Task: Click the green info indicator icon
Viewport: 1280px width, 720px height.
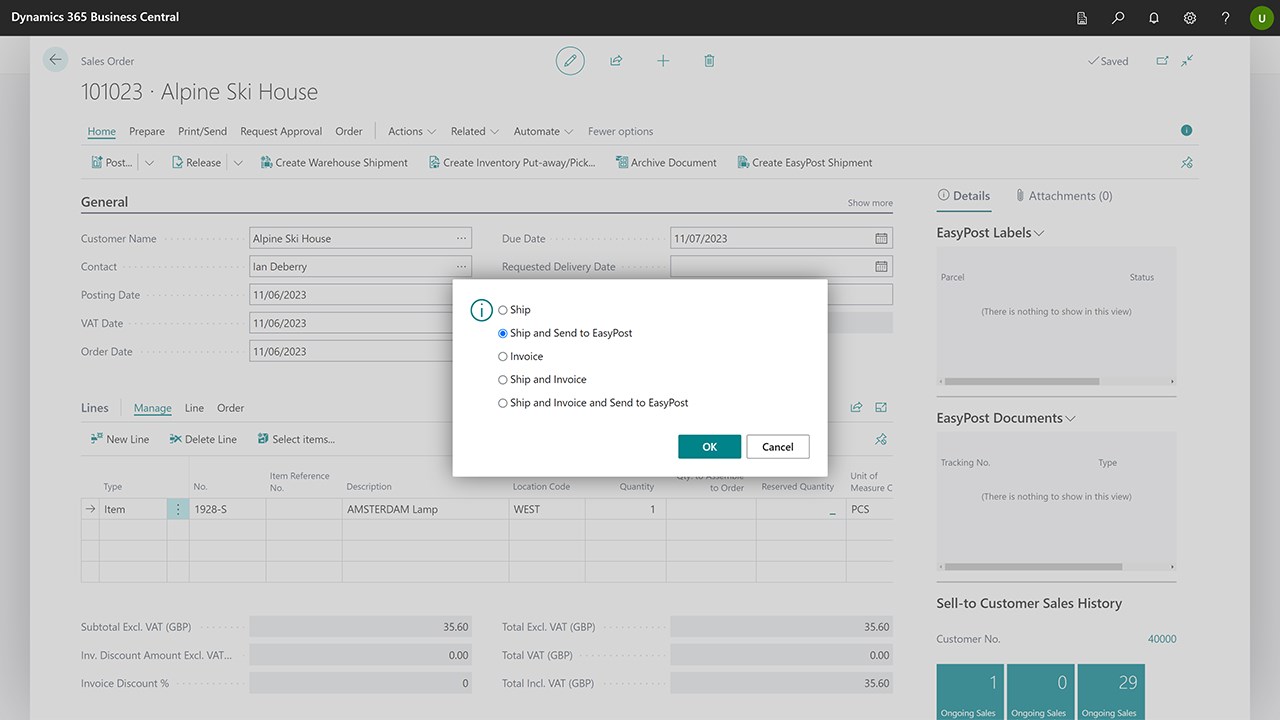Action: coord(1186,130)
